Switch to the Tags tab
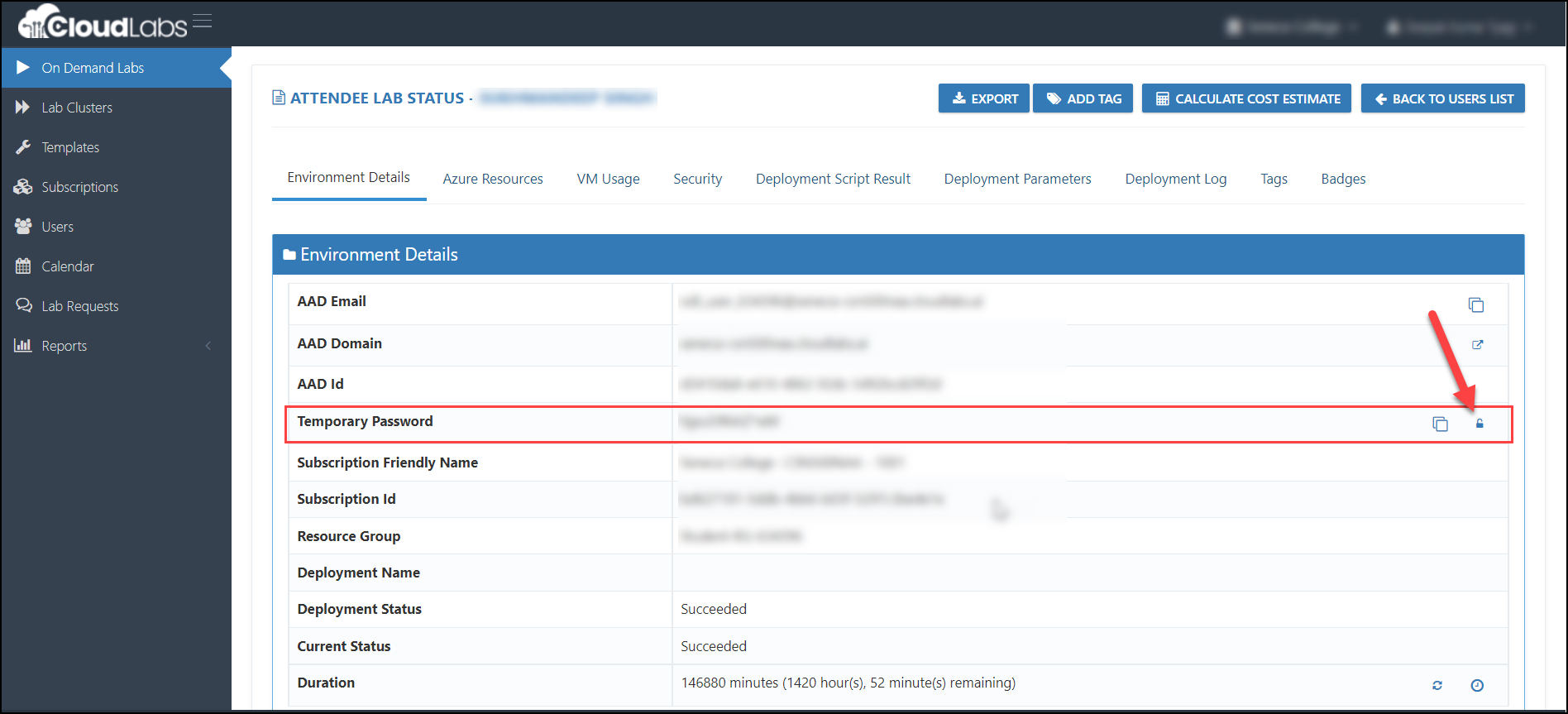 pyautogui.click(x=1274, y=179)
